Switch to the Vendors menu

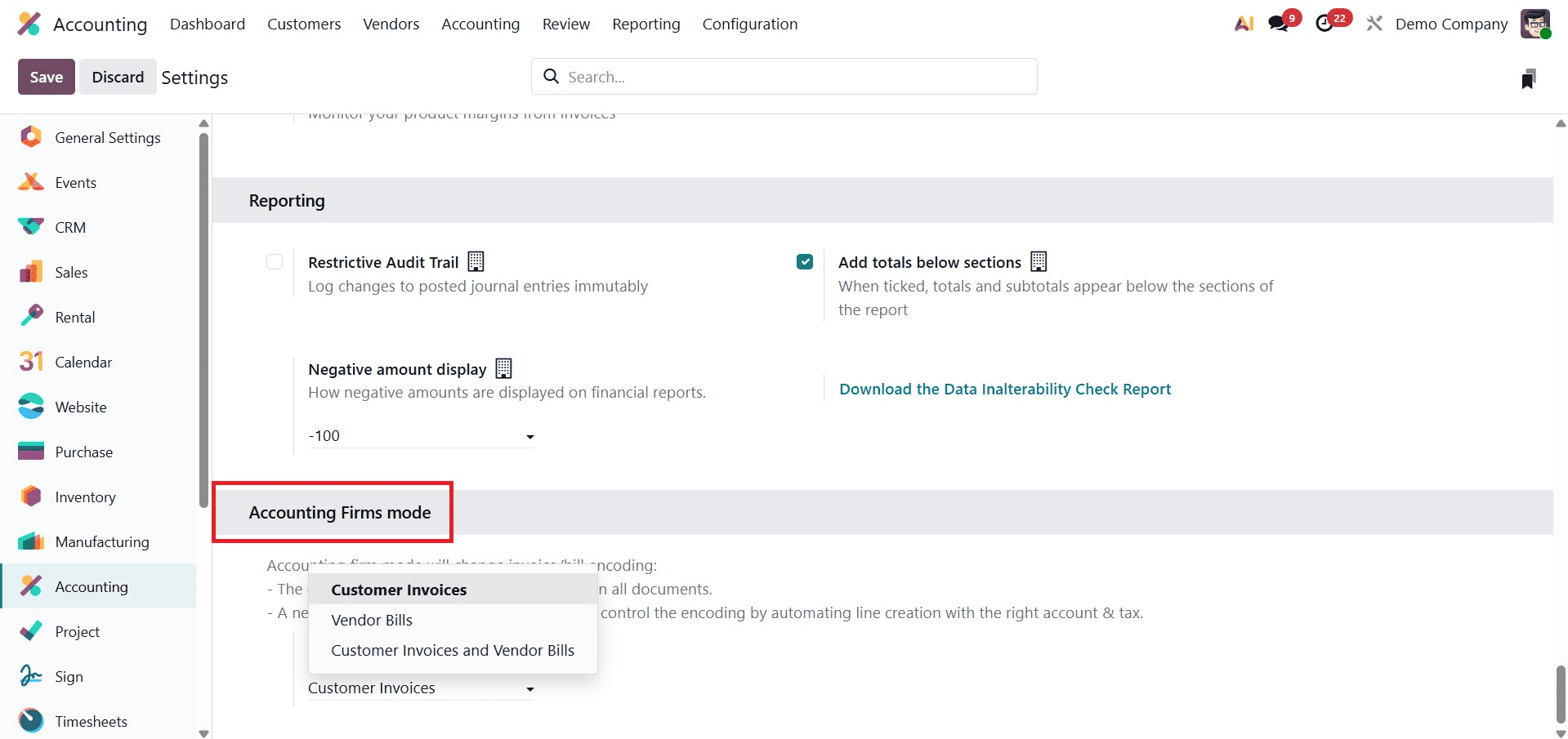[x=391, y=24]
